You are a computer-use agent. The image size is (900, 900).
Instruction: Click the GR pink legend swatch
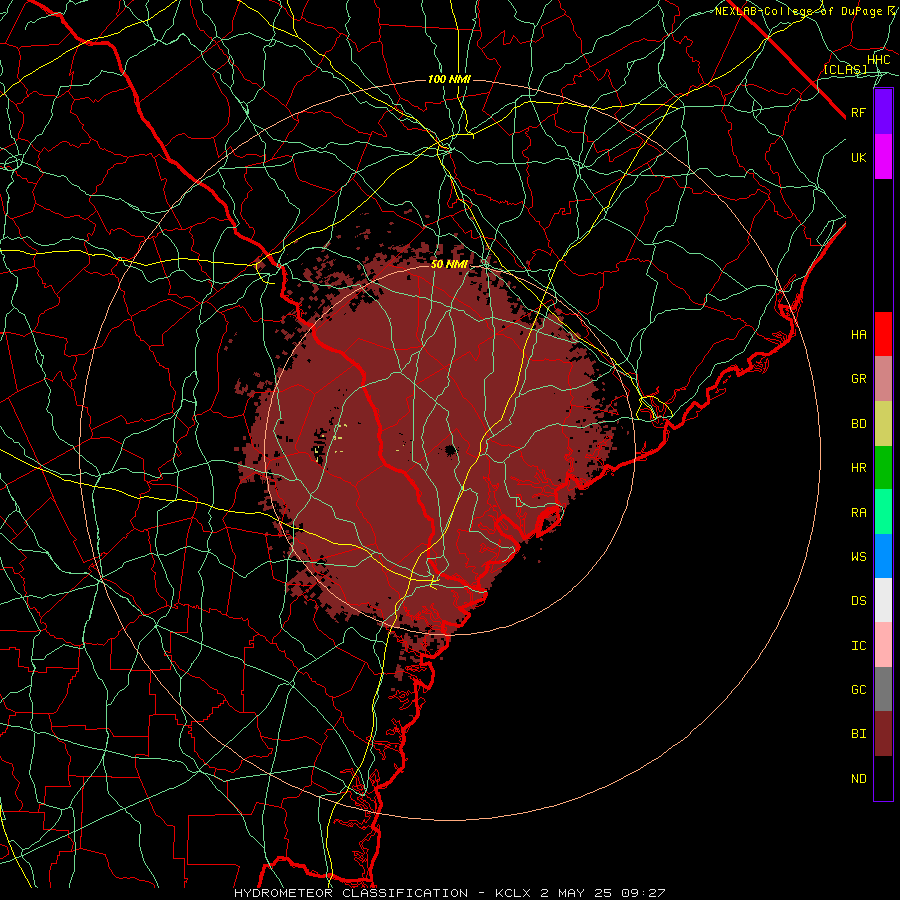click(883, 379)
